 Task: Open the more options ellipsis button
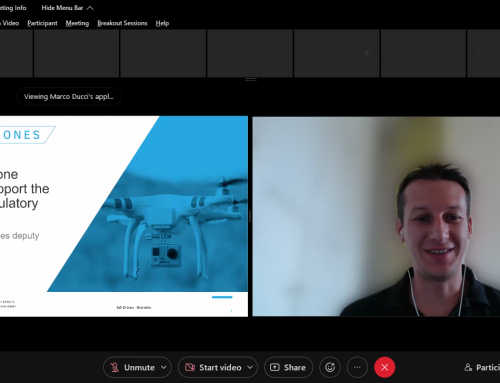pyautogui.click(x=357, y=367)
